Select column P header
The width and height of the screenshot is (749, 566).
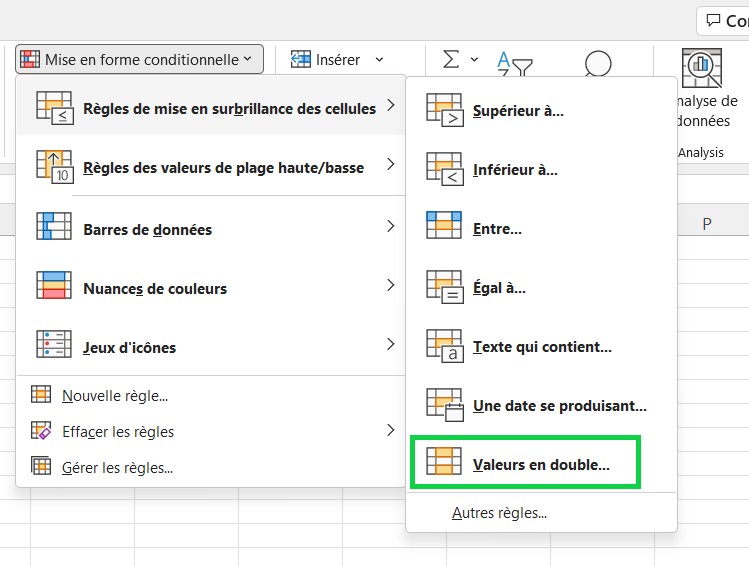tap(707, 224)
